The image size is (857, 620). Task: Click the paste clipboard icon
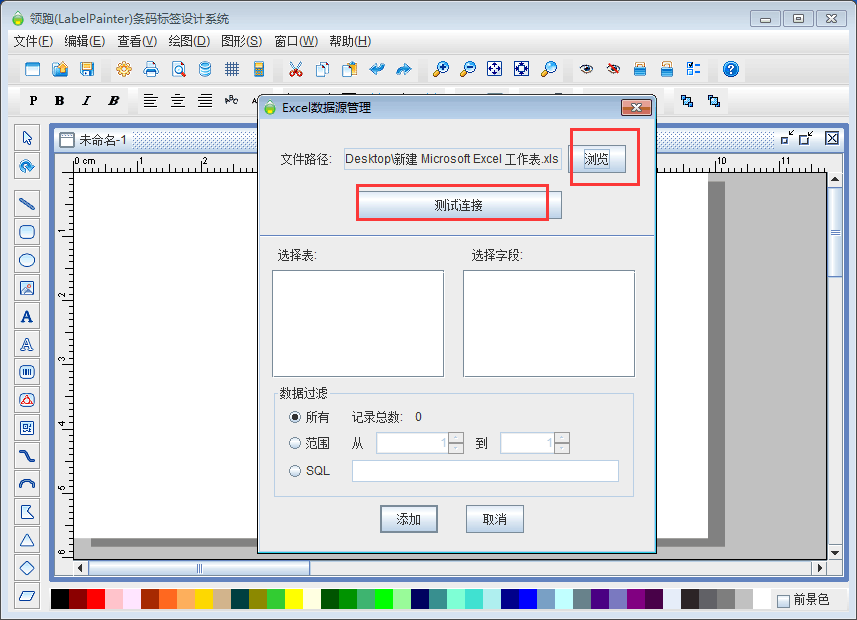coord(349,69)
